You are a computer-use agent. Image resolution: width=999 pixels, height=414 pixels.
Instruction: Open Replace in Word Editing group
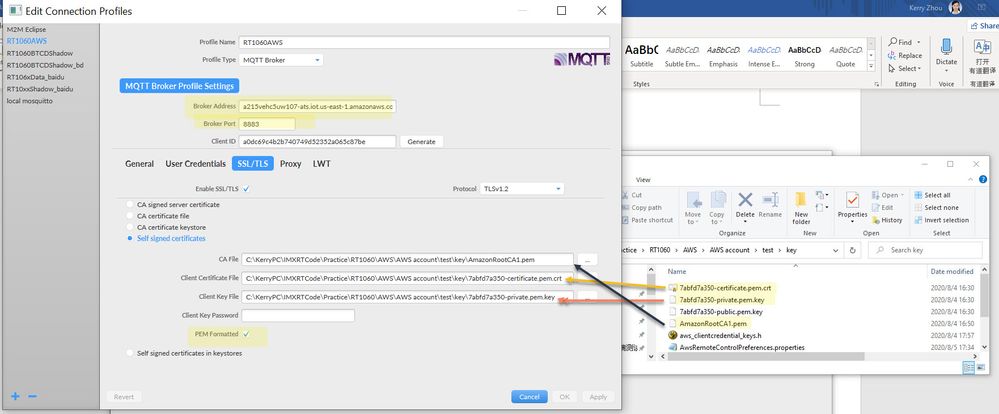(905, 55)
